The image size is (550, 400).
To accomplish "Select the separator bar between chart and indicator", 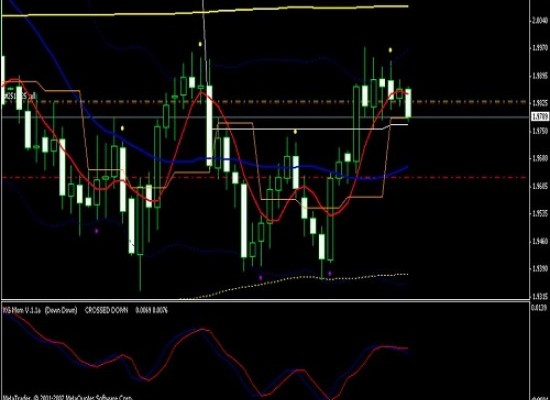I will [x=265, y=300].
